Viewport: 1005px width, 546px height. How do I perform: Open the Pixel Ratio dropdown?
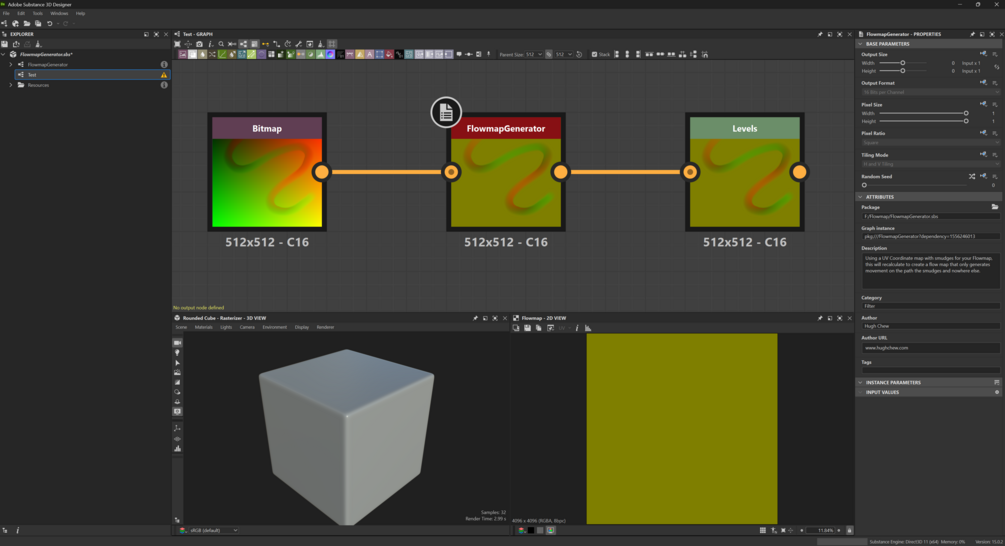(930, 142)
